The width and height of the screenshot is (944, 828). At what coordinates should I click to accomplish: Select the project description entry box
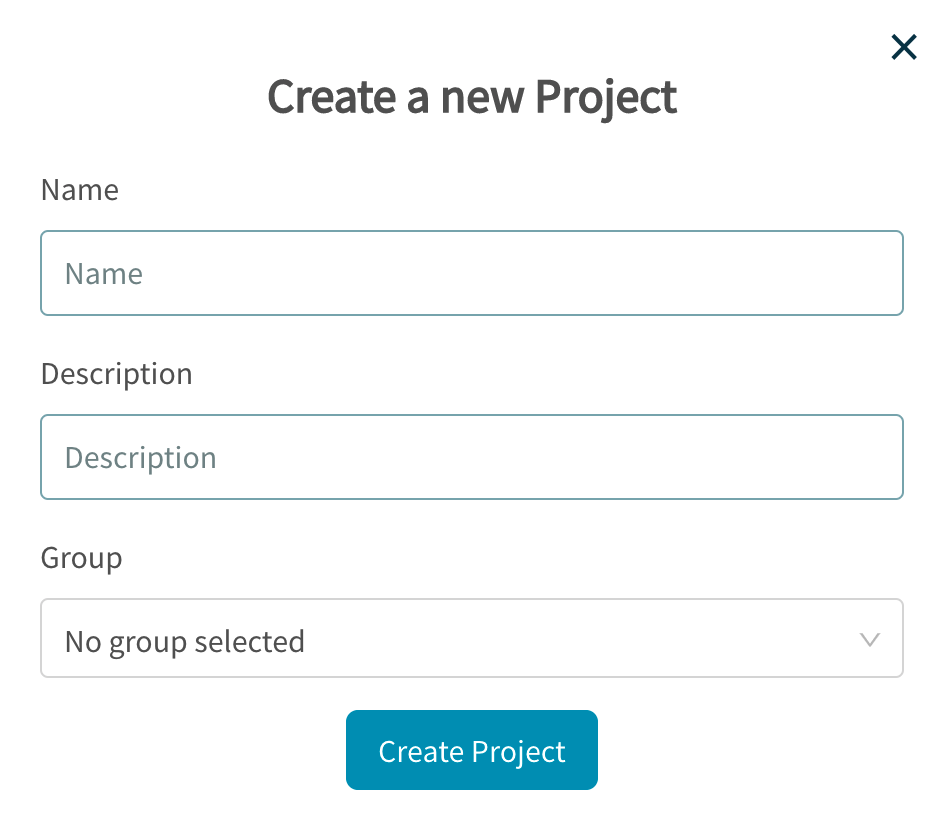click(x=471, y=457)
